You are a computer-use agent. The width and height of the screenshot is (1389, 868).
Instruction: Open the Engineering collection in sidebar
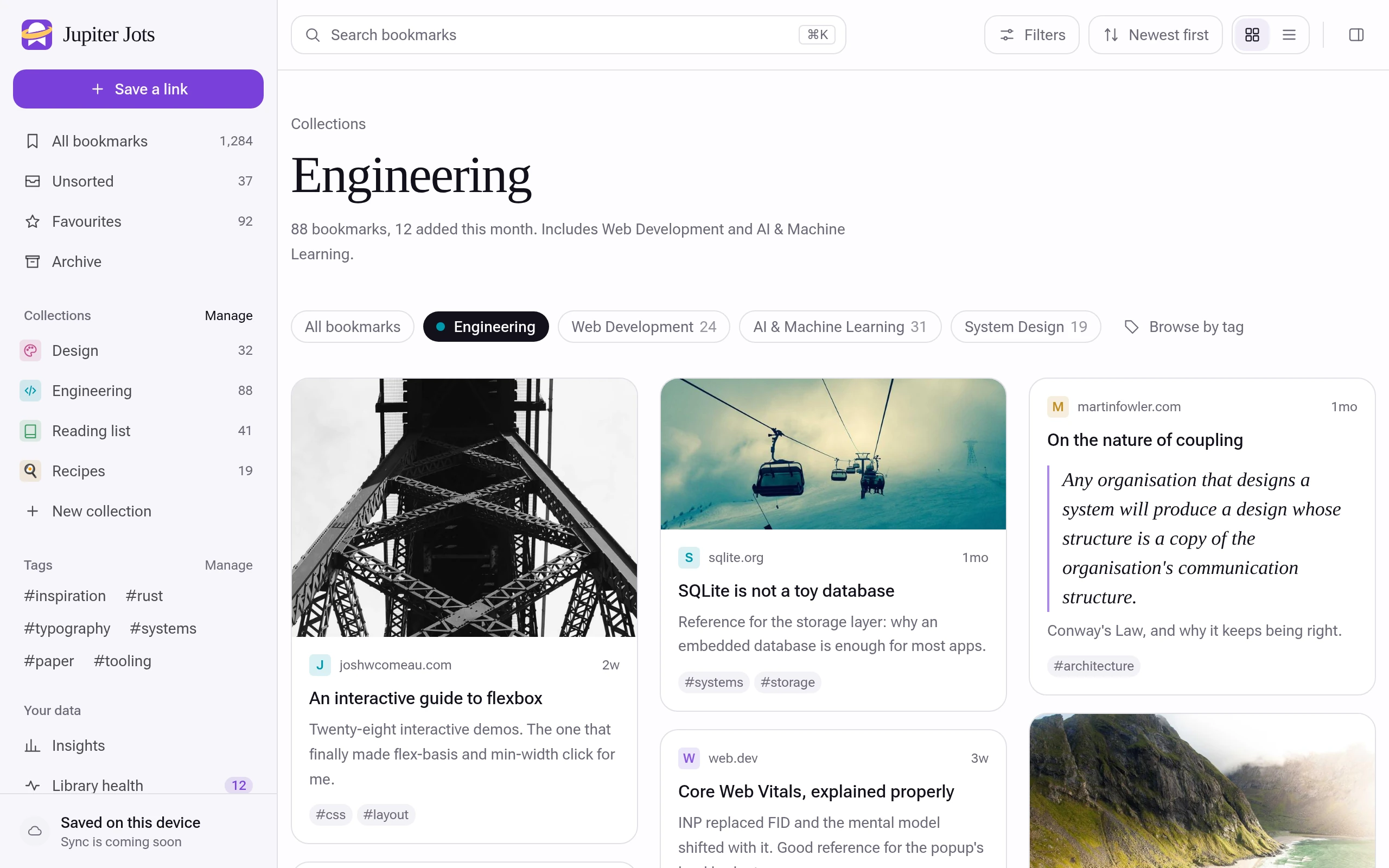[x=138, y=391]
